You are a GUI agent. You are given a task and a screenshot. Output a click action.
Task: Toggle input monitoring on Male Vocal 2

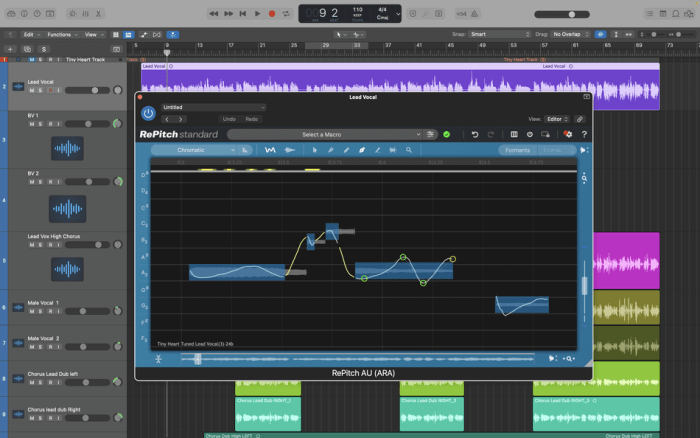58,347
